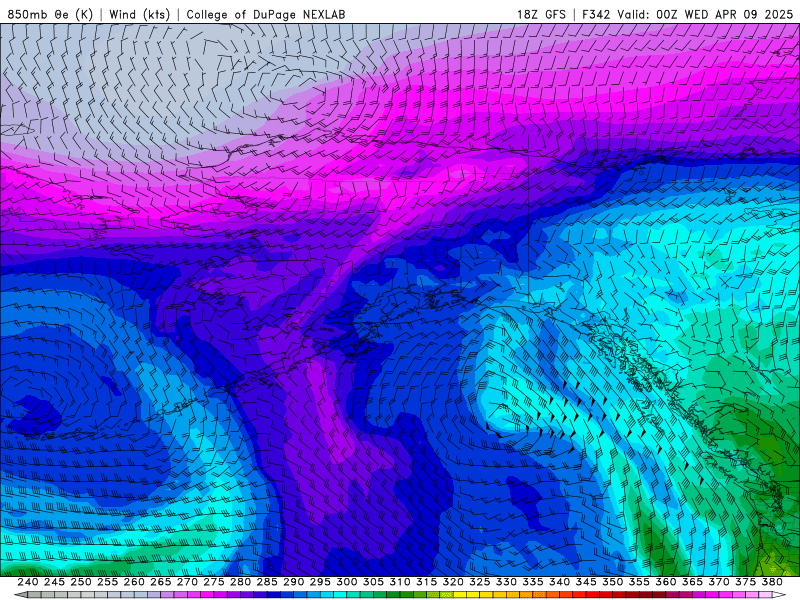Select the "College of DuPage NEXLAB" credit text

[266, 14]
